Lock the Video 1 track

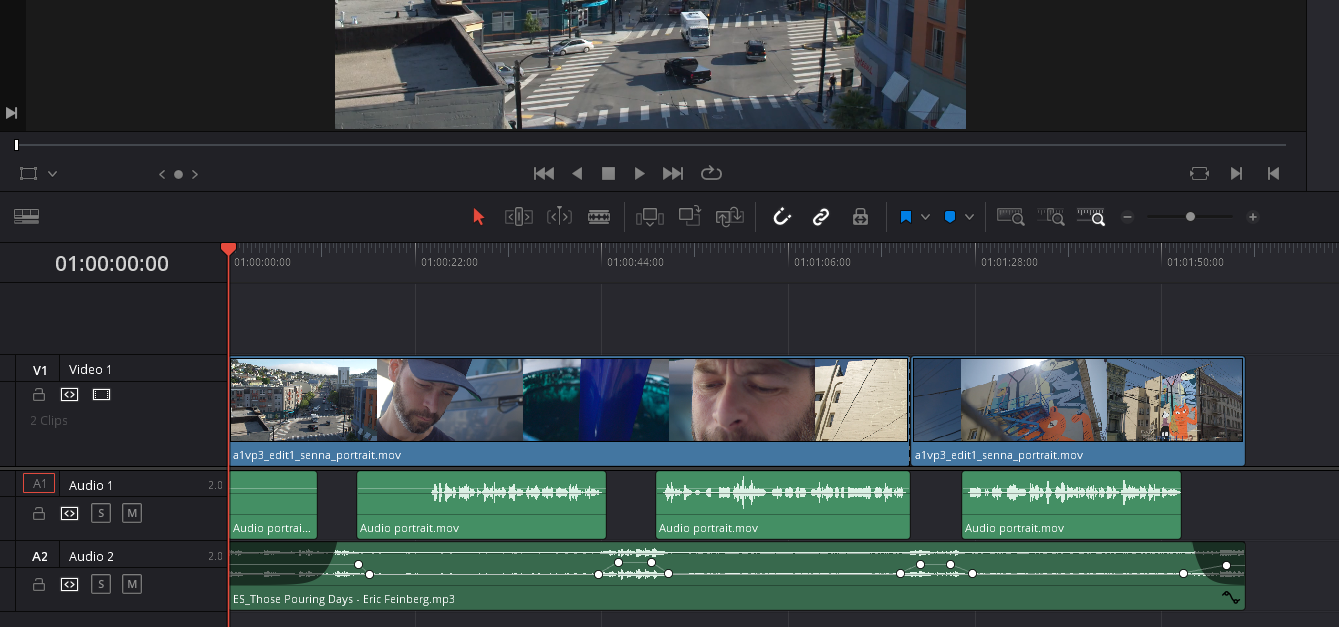point(38,394)
